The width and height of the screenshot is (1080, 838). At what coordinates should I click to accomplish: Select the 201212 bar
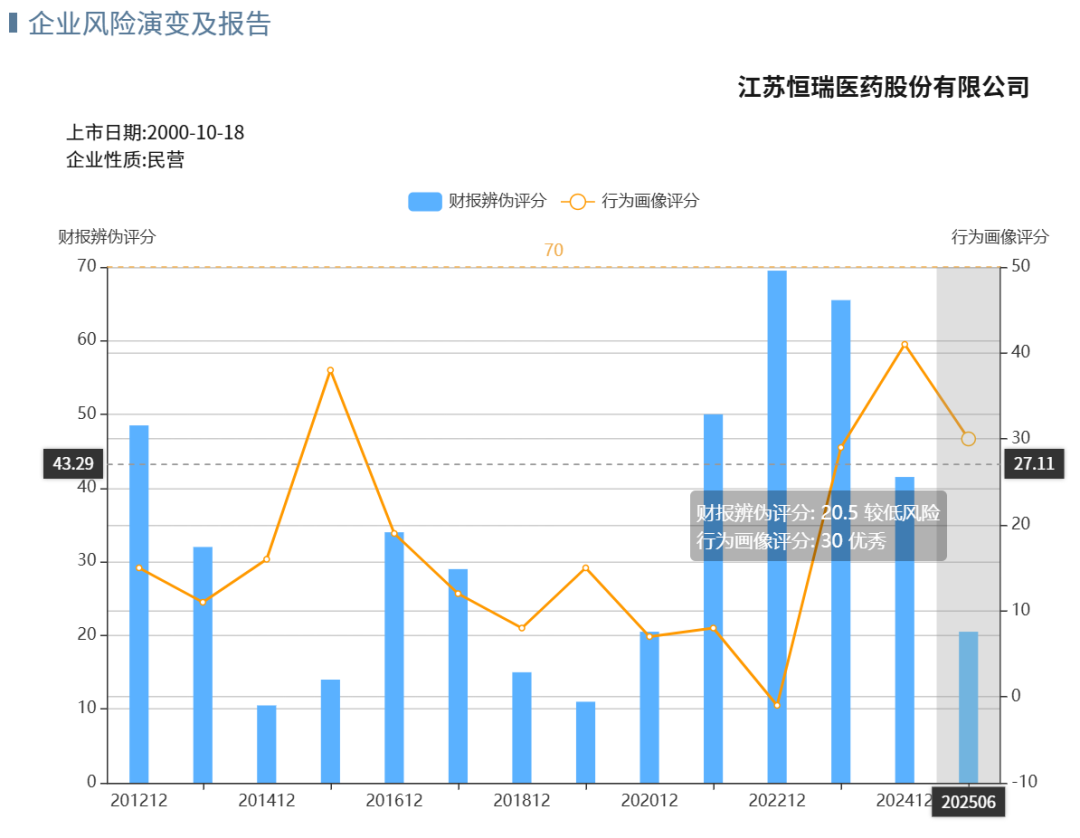pos(139,604)
